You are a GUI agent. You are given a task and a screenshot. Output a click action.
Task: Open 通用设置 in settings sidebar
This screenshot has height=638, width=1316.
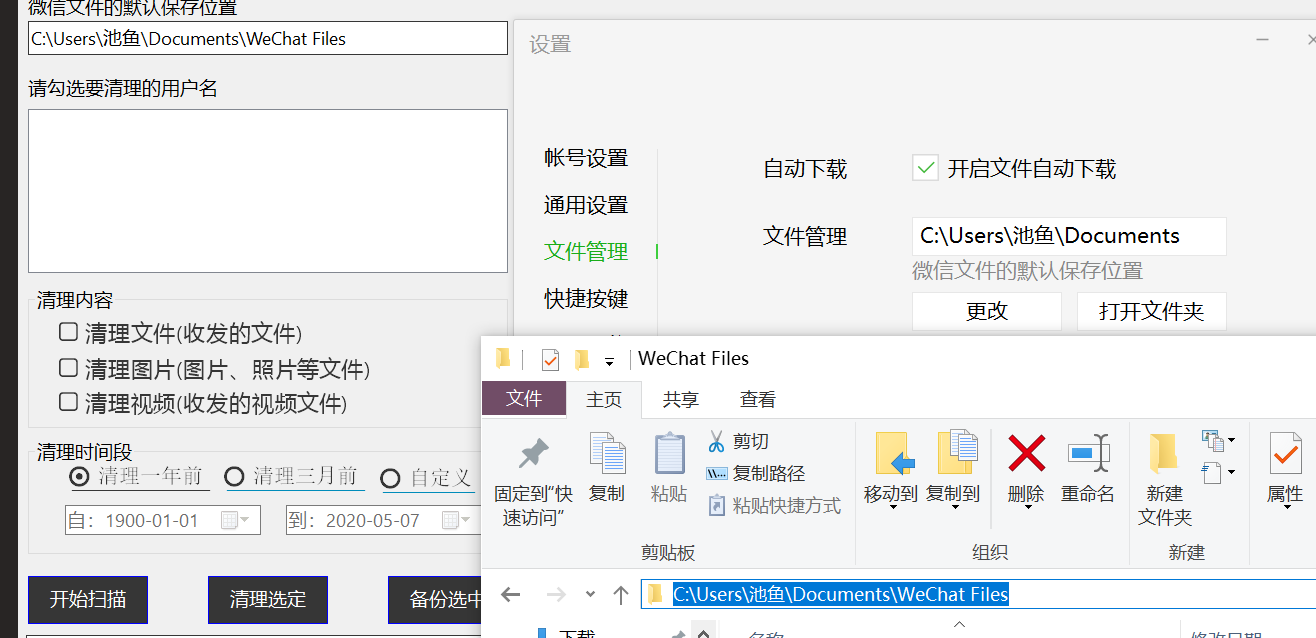coord(586,205)
